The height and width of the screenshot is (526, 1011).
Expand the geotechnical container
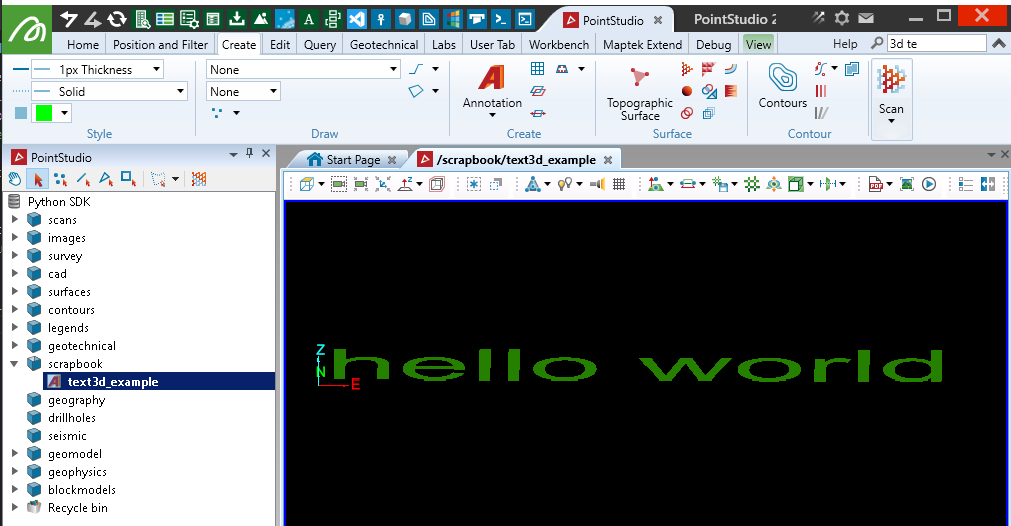coord(14,346)
